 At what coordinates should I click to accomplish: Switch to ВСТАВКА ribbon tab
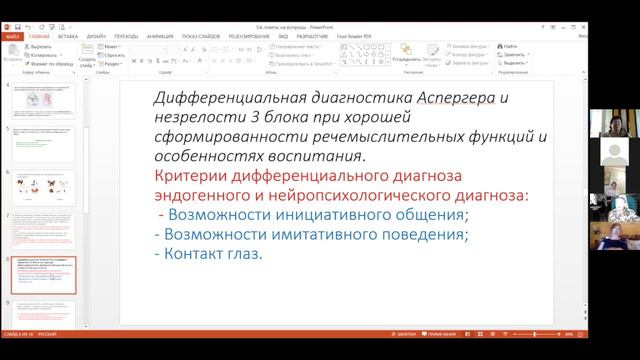pos(68,36)
